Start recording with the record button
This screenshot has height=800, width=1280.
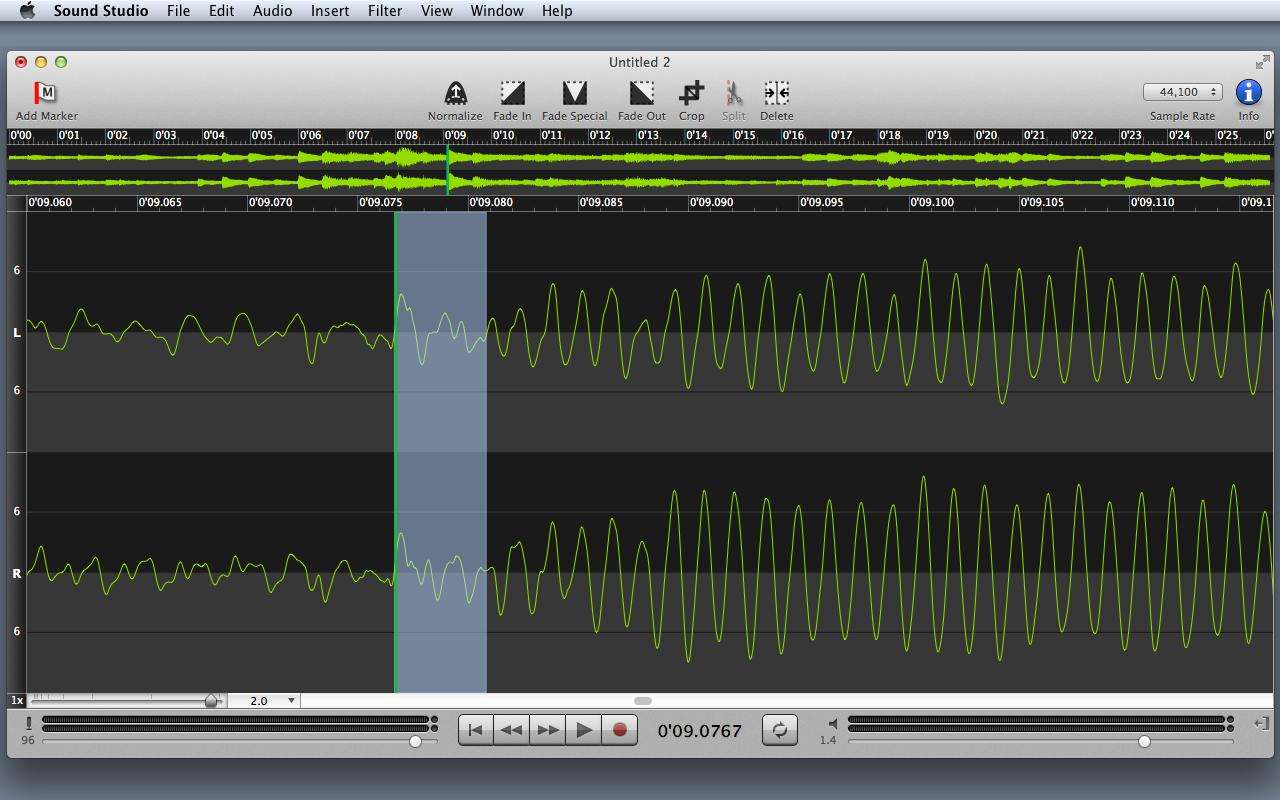[619, 730]
